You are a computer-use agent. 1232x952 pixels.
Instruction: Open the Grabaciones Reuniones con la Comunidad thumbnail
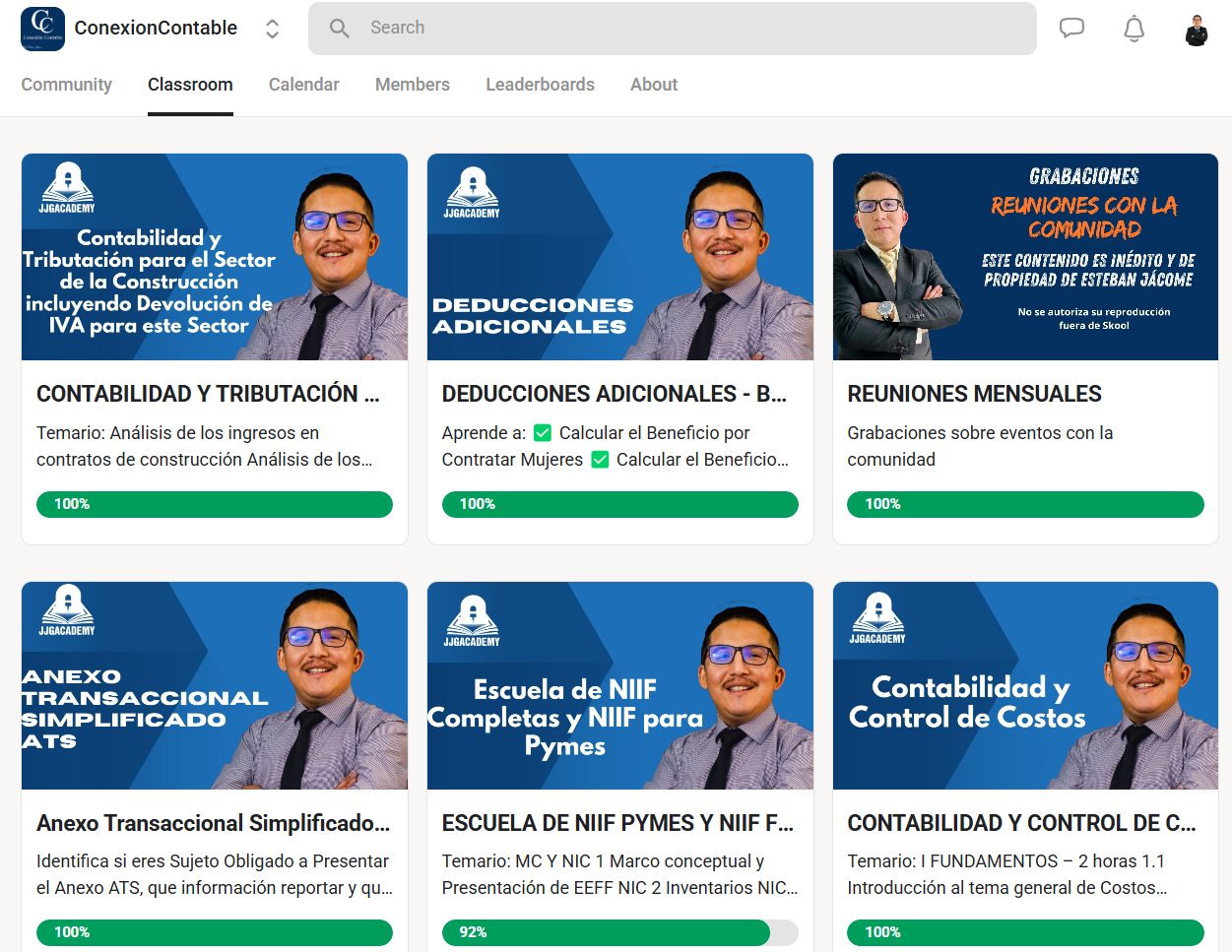click(1025, 257)
